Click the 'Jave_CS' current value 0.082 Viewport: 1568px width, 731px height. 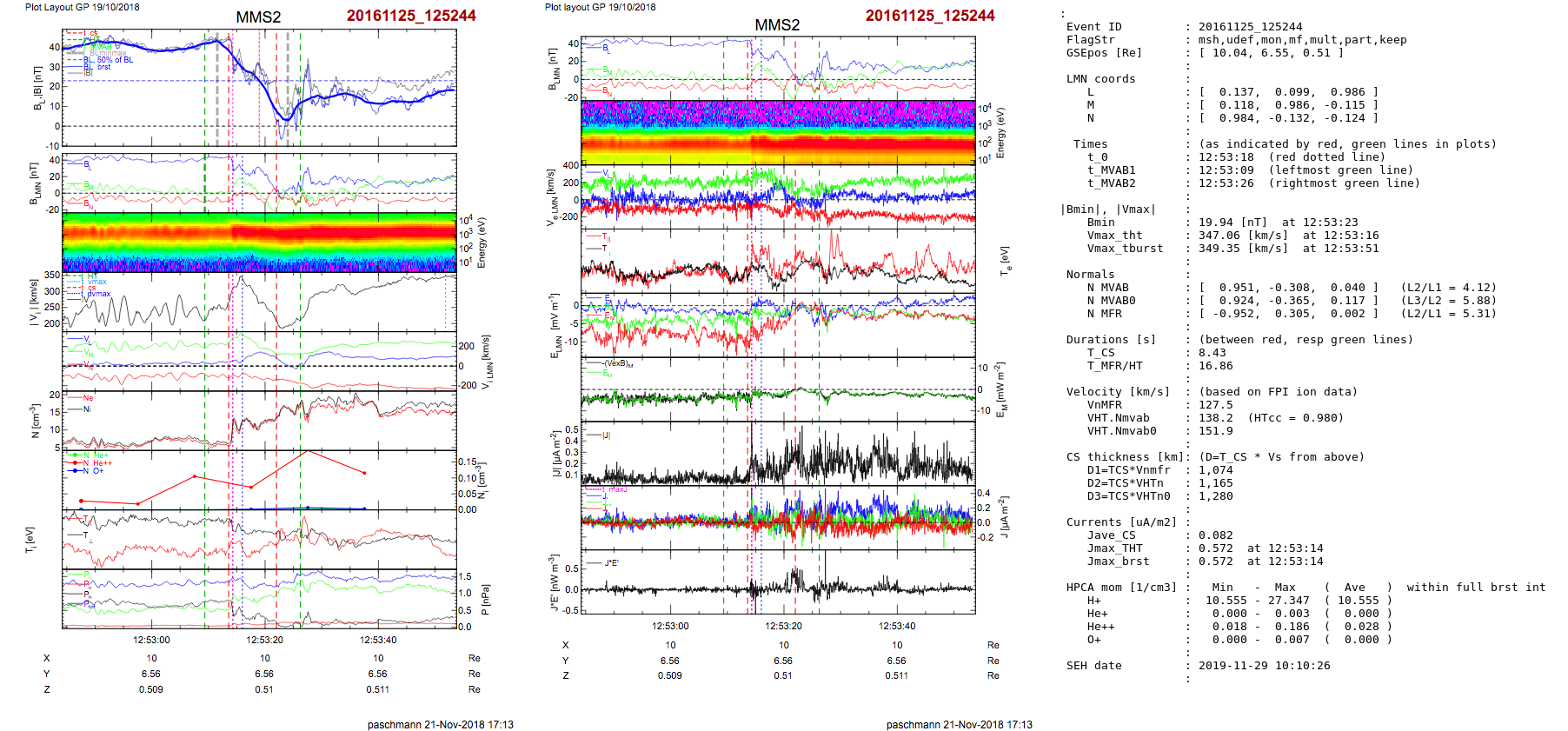tap(1215, 535)
